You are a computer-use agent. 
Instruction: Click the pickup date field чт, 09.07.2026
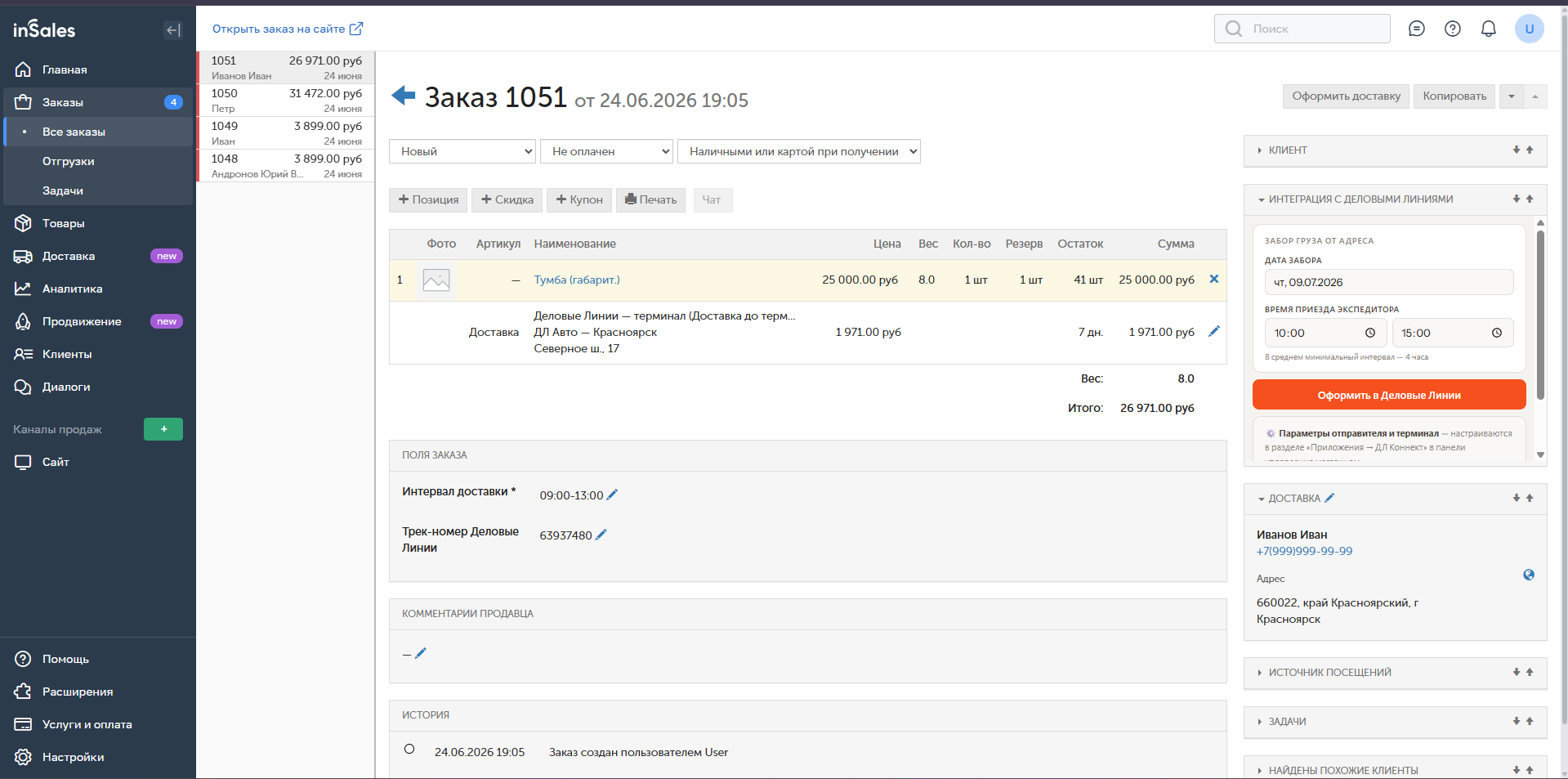click(x=1389, y=282)
